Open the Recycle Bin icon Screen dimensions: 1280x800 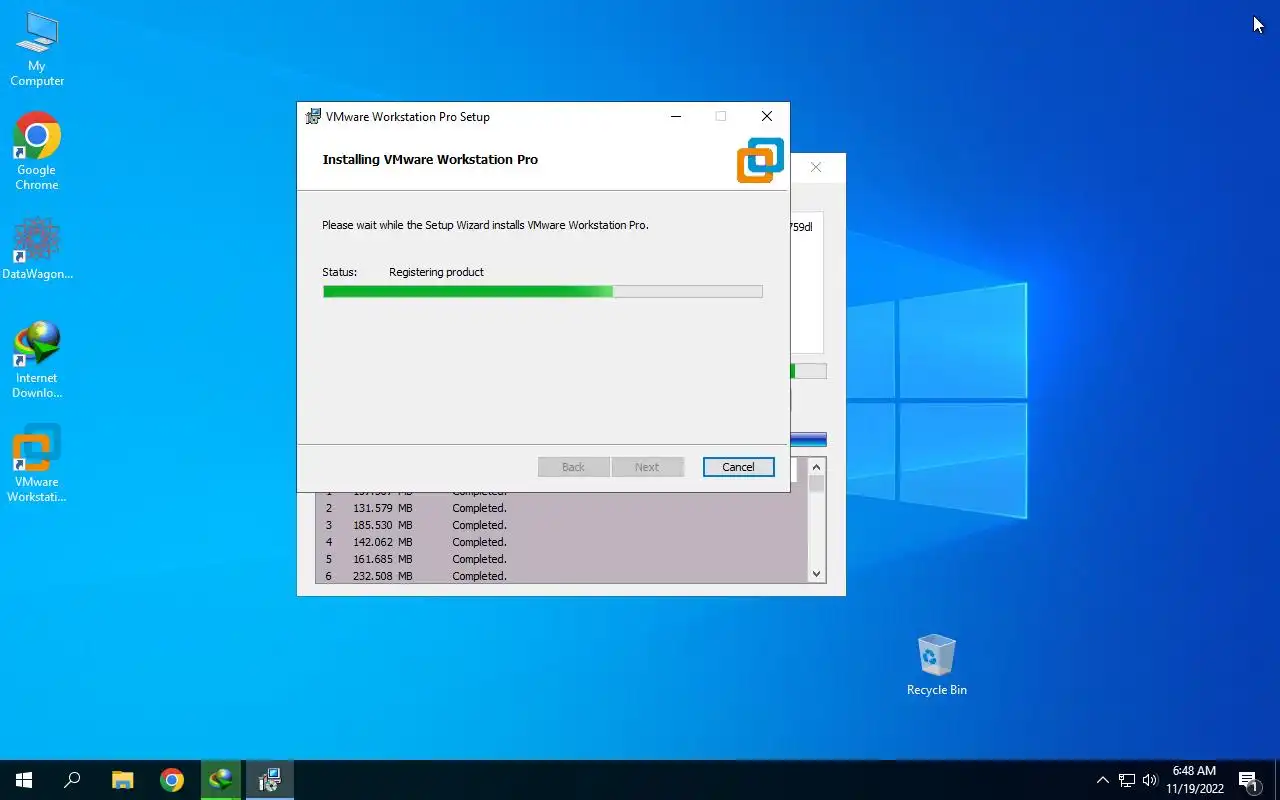(x=937, y=665)
